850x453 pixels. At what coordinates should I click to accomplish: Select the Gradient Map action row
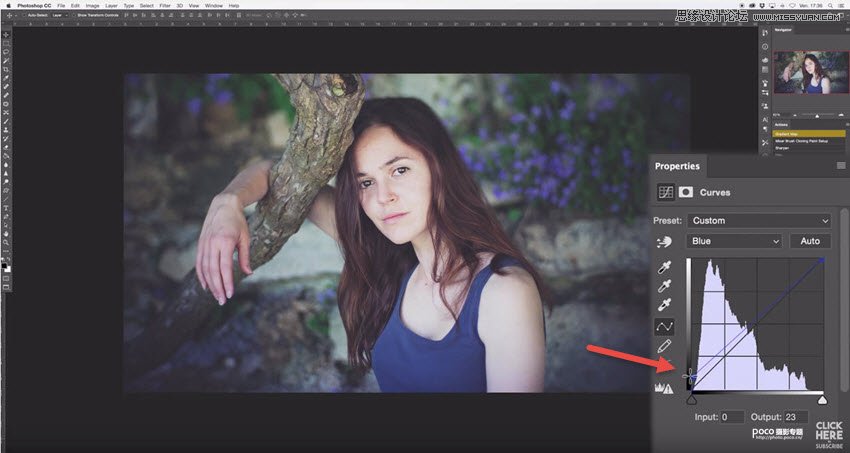click(x=810, y=133)
